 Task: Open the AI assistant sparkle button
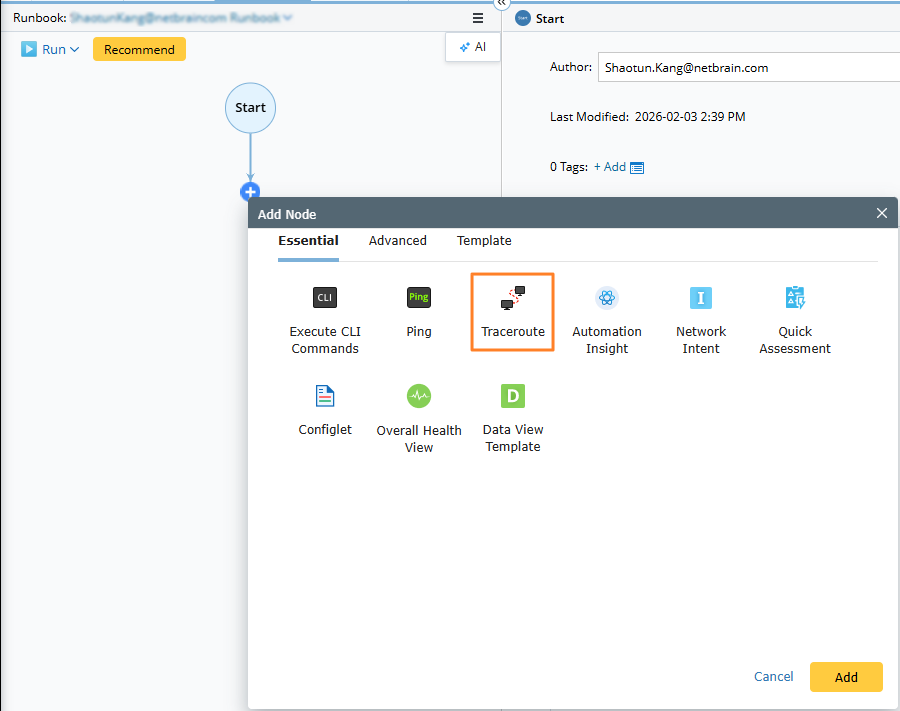click(472, 47)
